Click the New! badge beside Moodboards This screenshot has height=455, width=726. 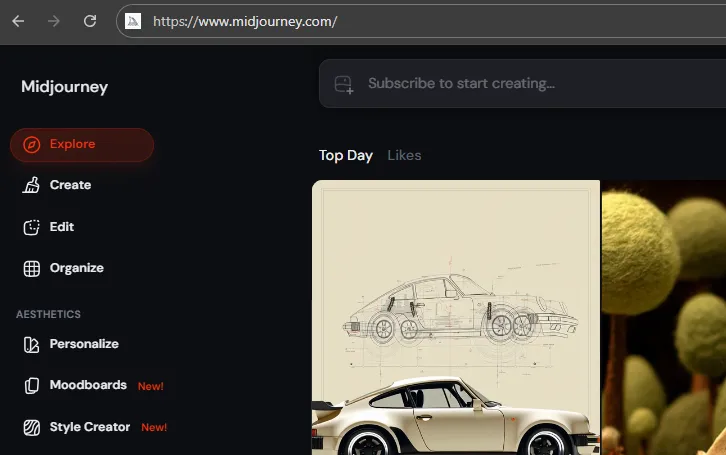coord(150,386)
